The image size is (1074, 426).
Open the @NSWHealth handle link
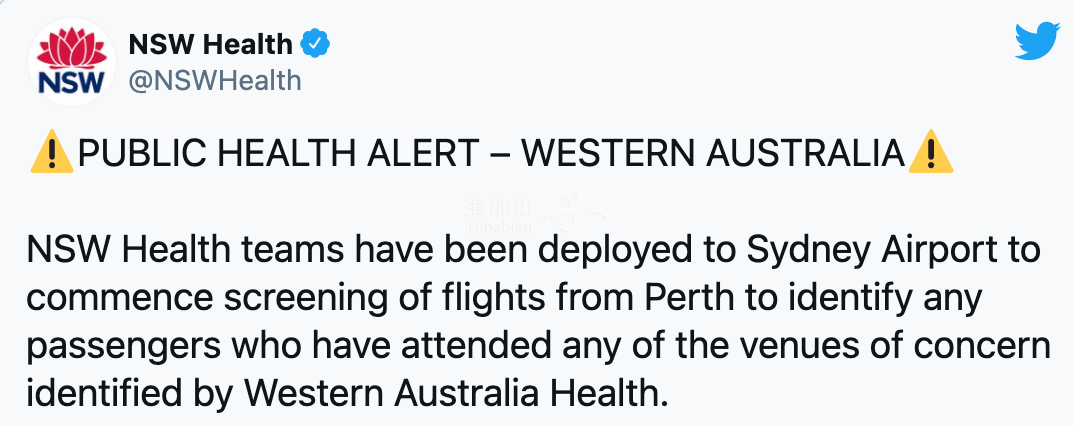(x=215, y=81)
